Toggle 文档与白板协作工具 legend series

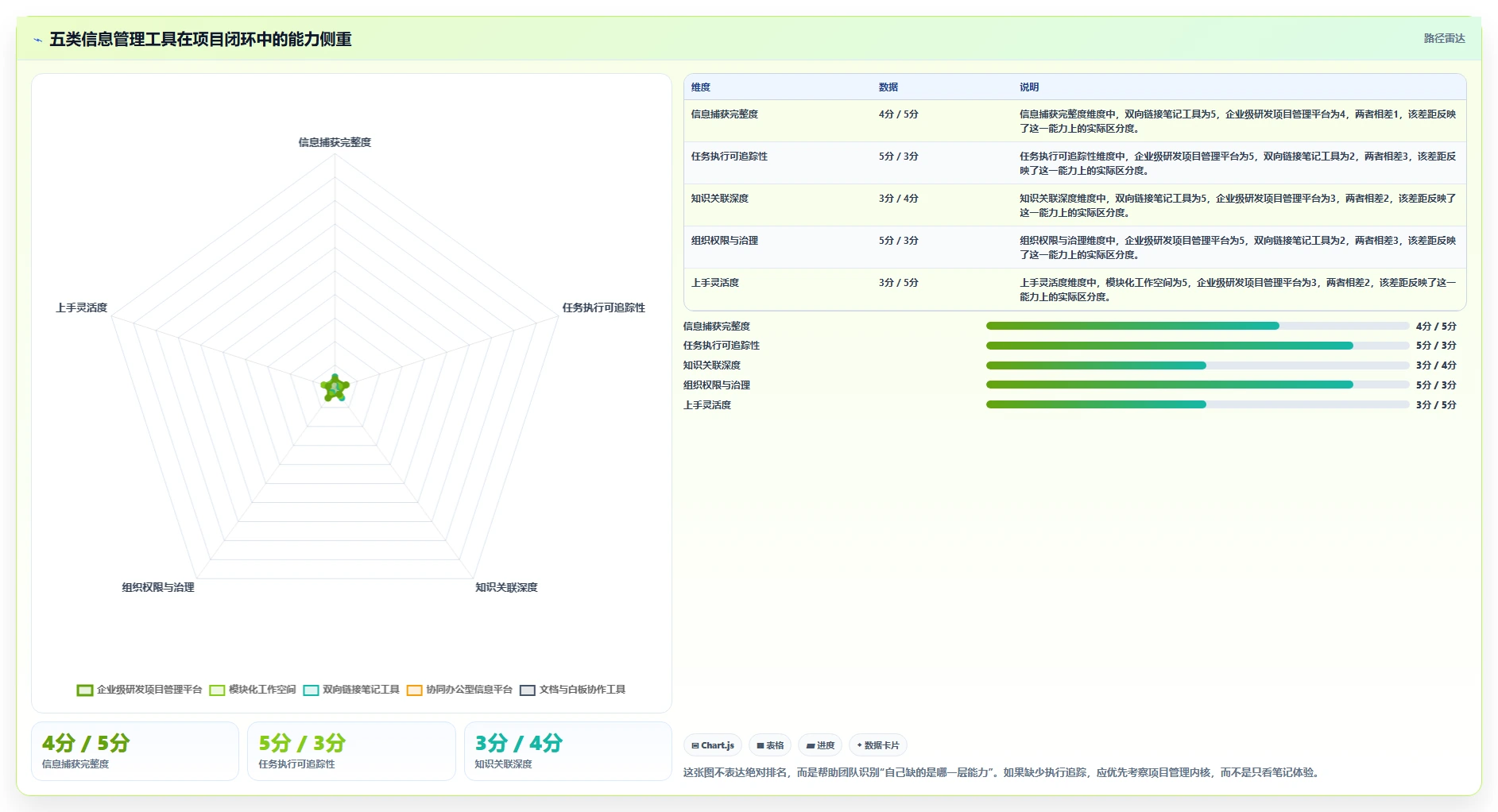[573, 690]
